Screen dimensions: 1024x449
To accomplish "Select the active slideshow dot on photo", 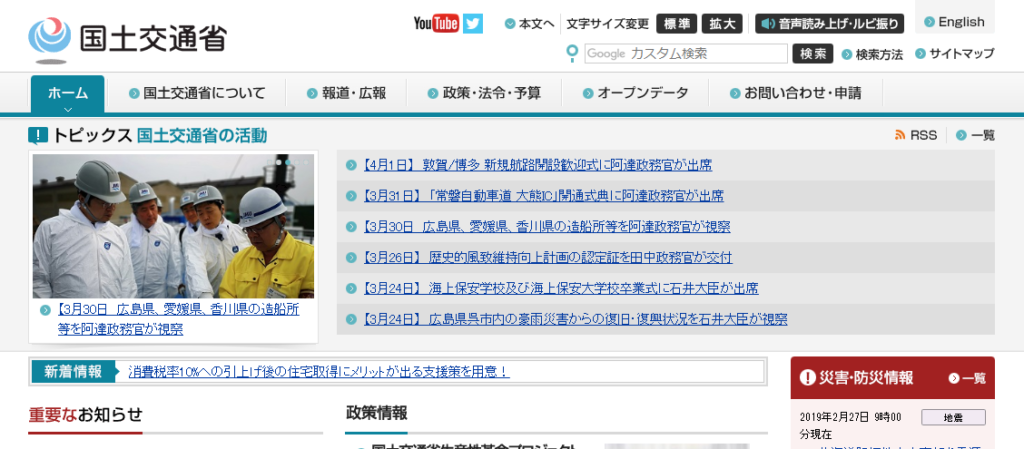I will [287, 161].
